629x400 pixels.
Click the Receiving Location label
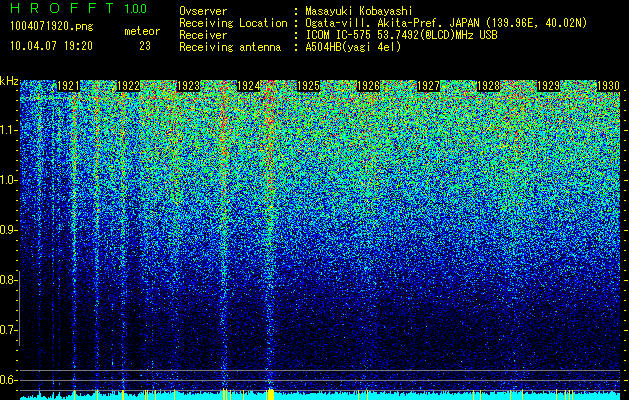click(233, 23)
